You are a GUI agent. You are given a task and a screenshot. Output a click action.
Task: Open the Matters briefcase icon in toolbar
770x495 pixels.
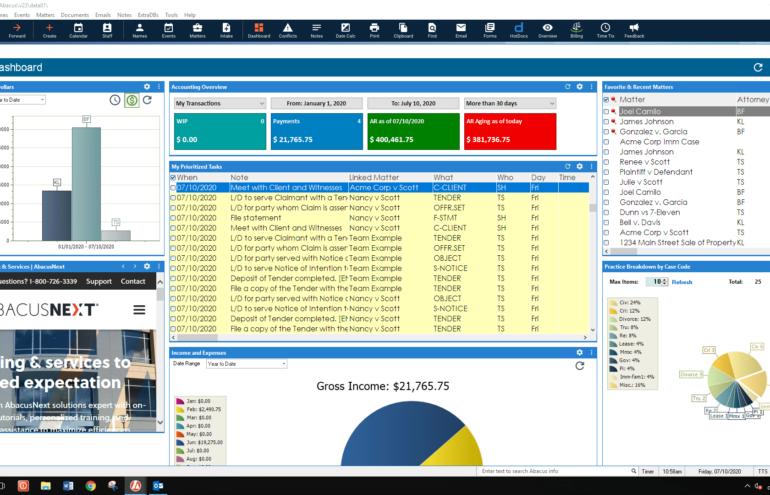coord(197,30)
